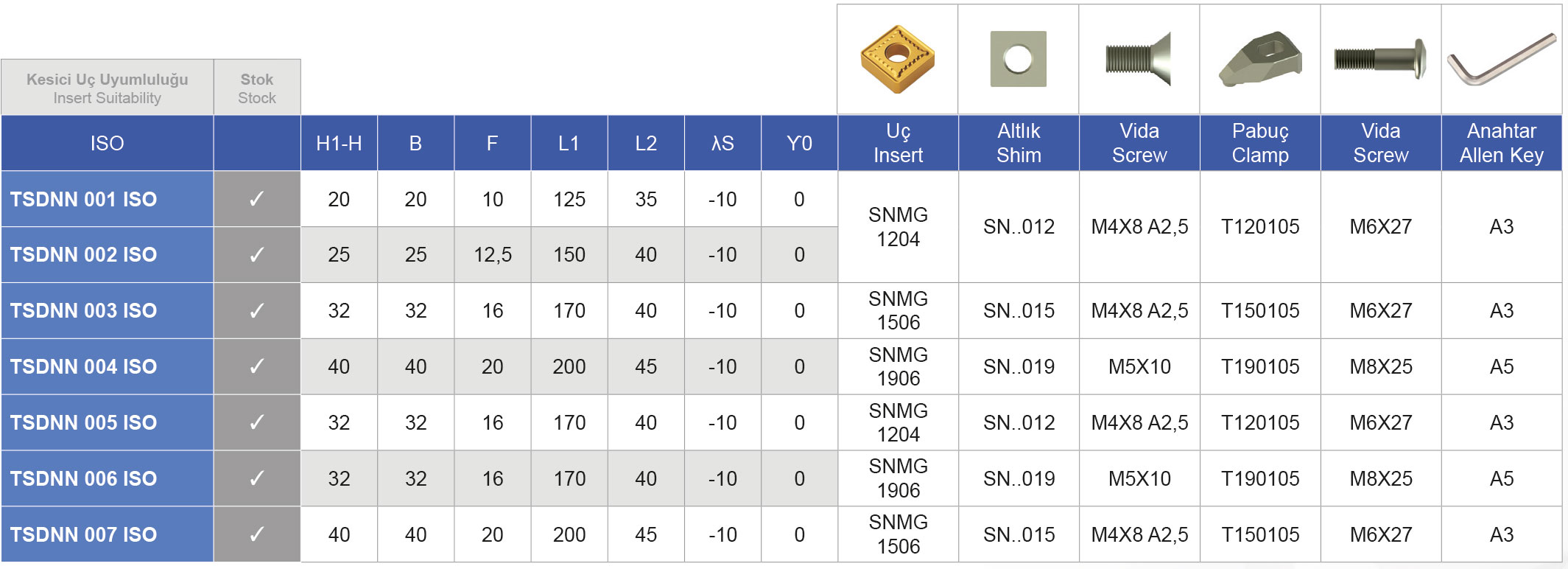Click the SNMG 1506 insert cell for TSDNN 003
The height and width of the screenshot is (569, 1568).
[898, 310]
